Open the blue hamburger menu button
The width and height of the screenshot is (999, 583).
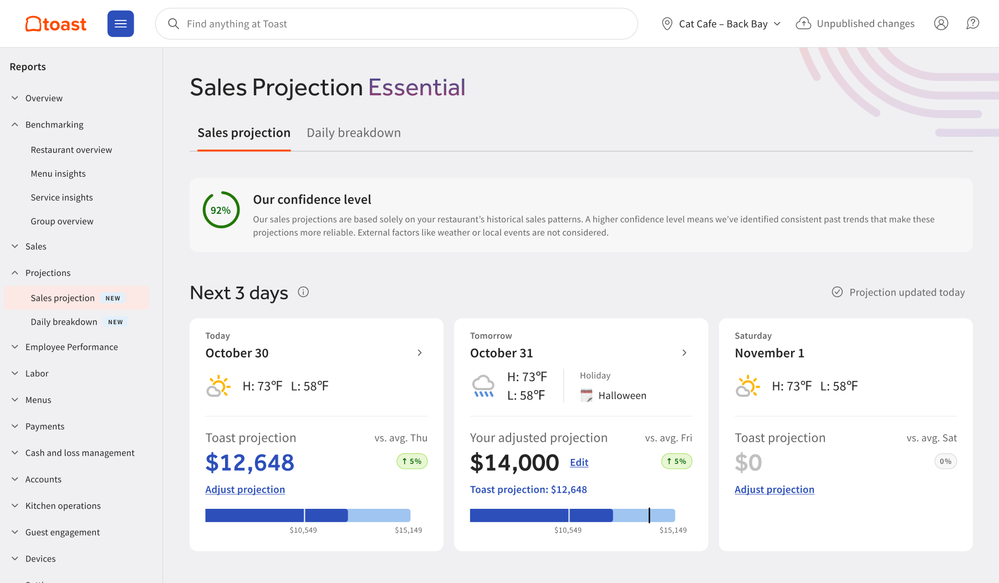coord(120,24)
